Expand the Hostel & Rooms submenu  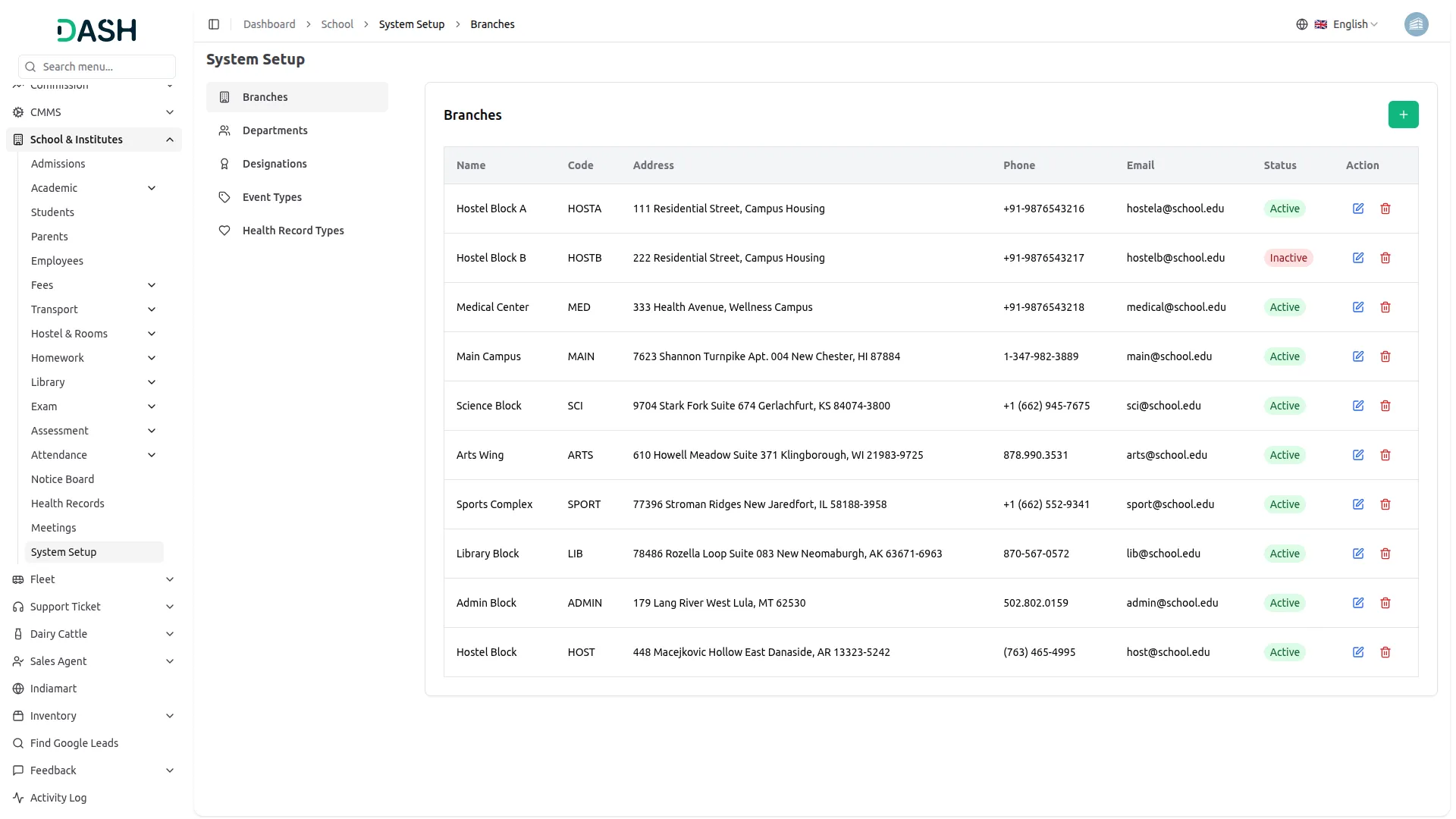152,334
